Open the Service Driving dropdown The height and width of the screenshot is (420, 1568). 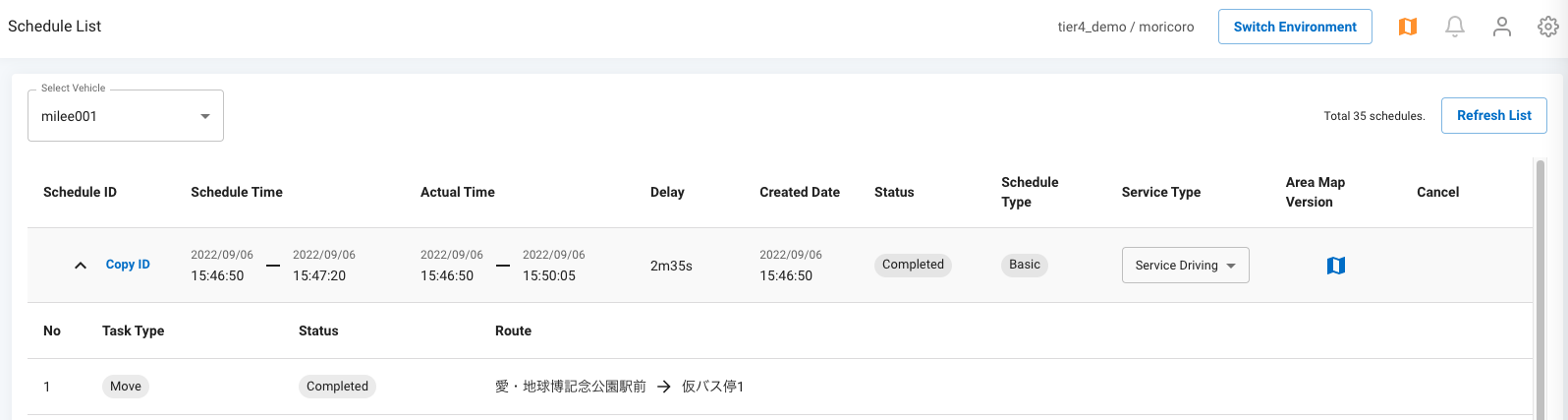tap(1185, 266)
